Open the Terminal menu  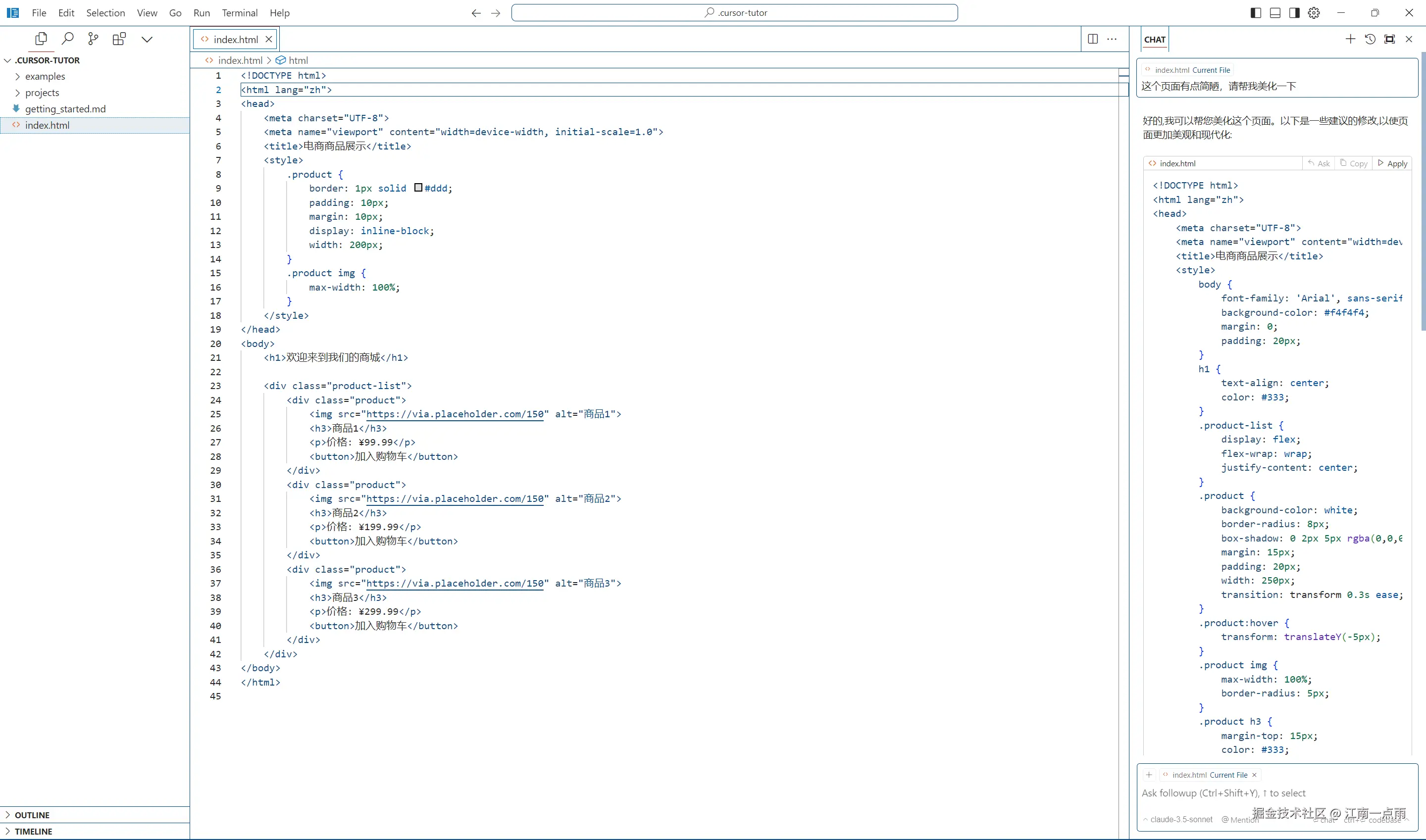point(240,12)
